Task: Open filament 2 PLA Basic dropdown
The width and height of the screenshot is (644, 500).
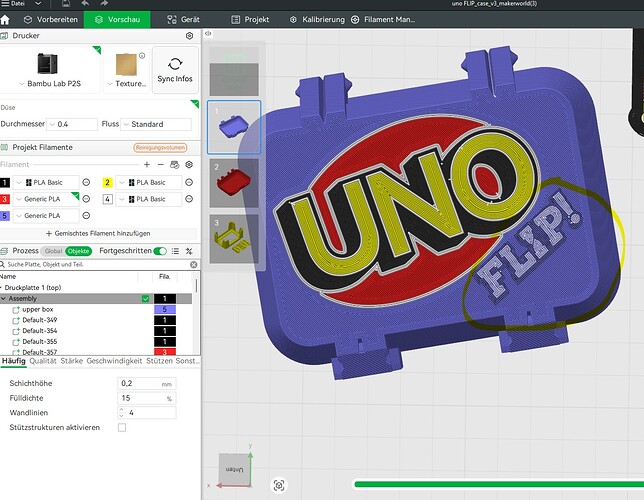Action: [x=149, y=182]
